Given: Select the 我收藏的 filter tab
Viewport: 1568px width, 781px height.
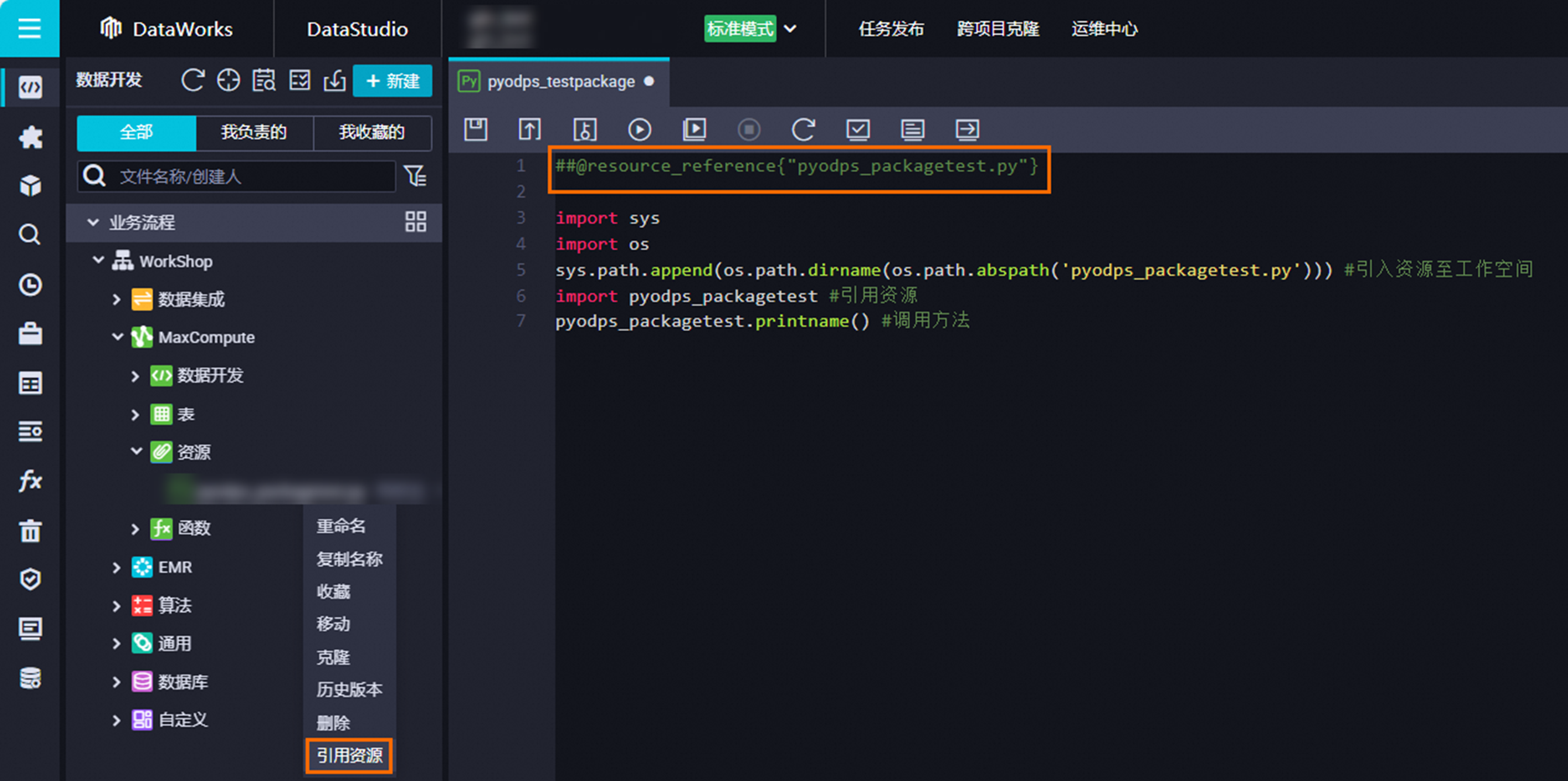Looking at the screenshot, I should coord(372,133).
